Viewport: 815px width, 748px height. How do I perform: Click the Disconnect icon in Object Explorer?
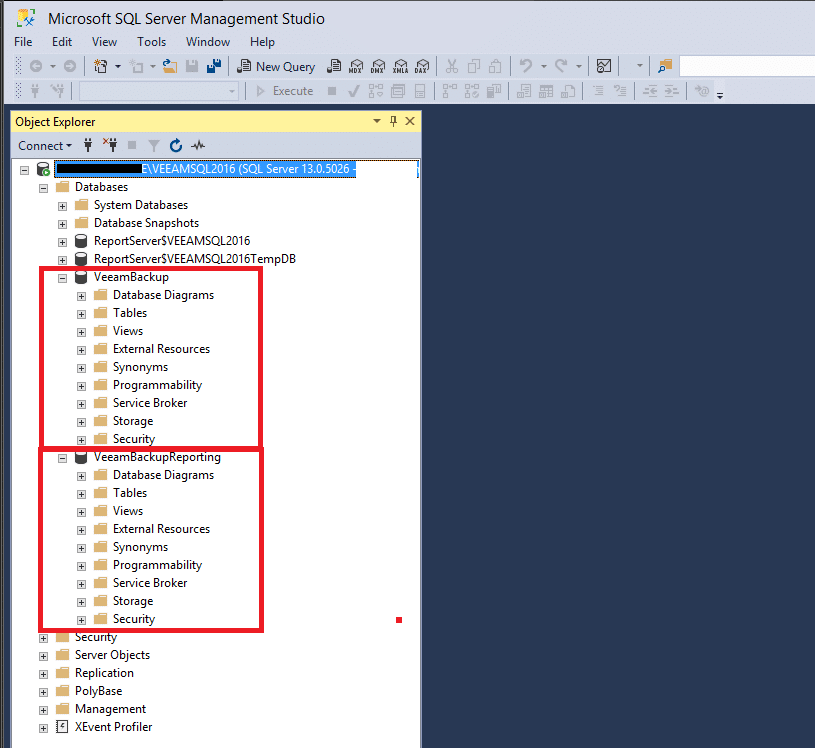click(110, 145)
